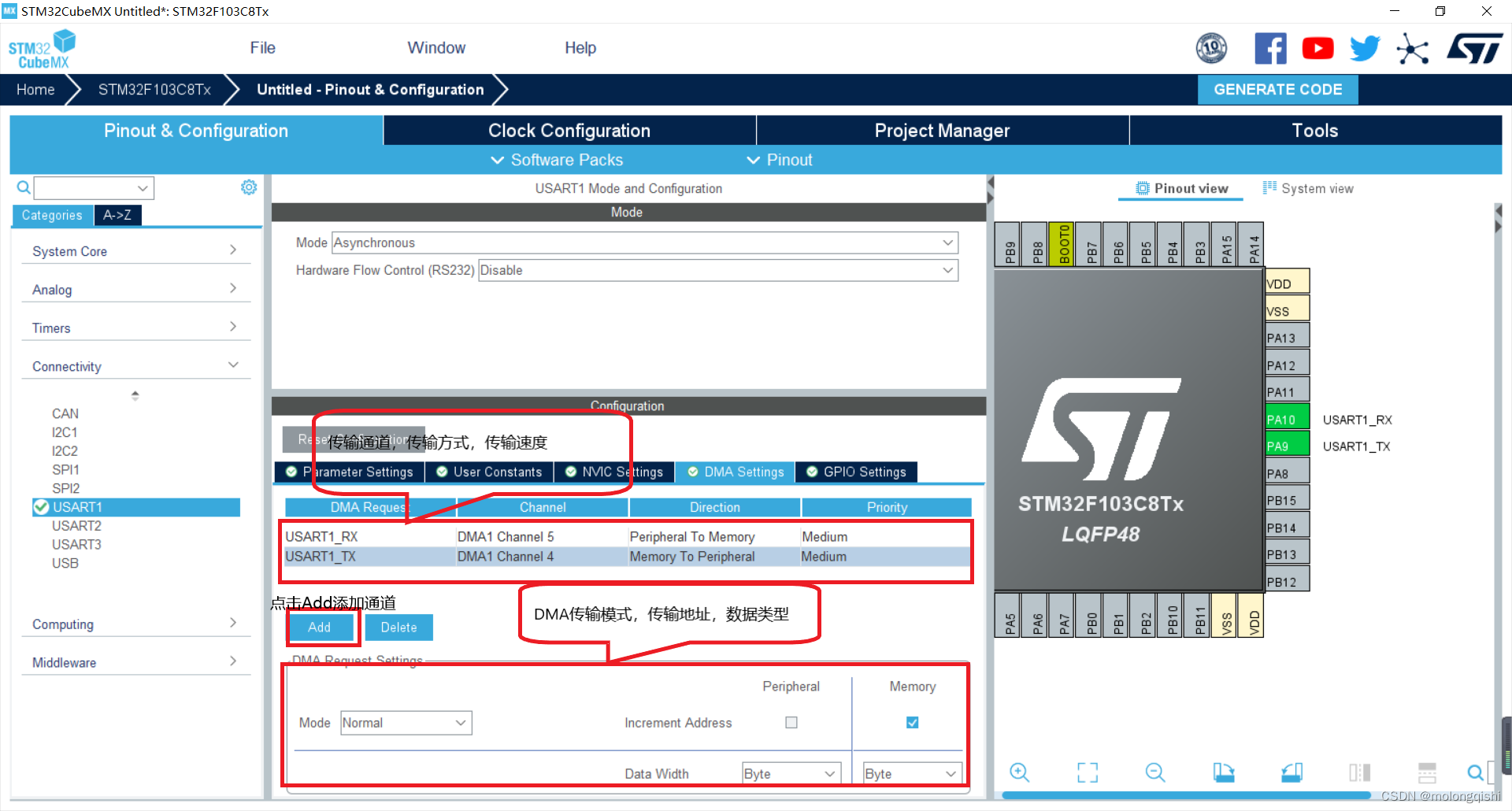Switch to System view
The width and height of the screenshot is (1512, 811).
pyautogui.click(x=1308, y=188)
